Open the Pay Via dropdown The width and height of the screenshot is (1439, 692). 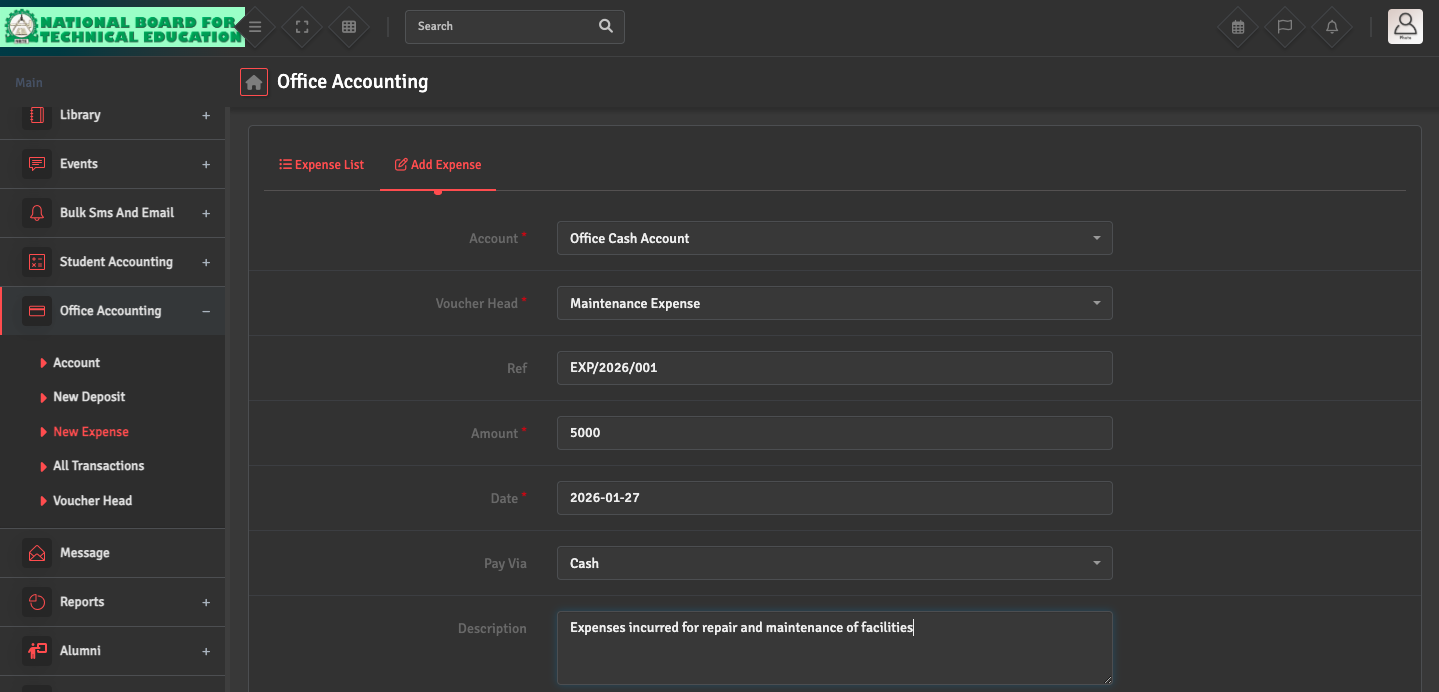point(834,563)
